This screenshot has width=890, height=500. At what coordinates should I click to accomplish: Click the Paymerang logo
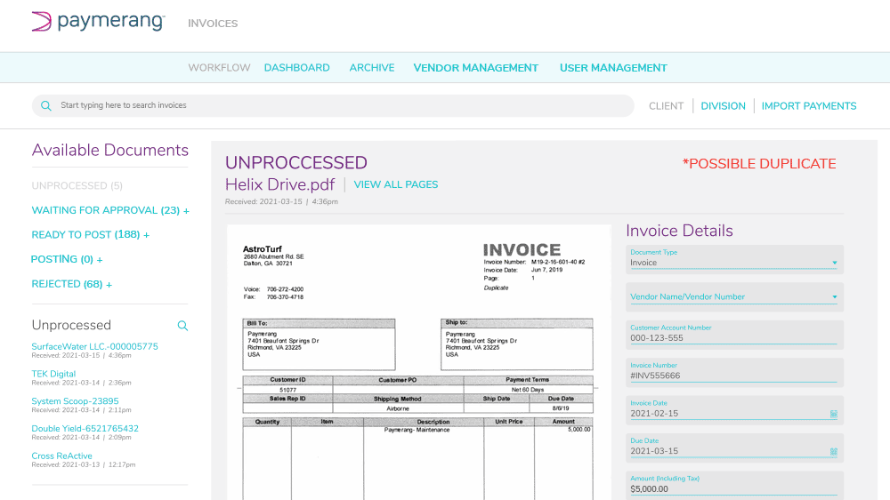click(98, 22)
